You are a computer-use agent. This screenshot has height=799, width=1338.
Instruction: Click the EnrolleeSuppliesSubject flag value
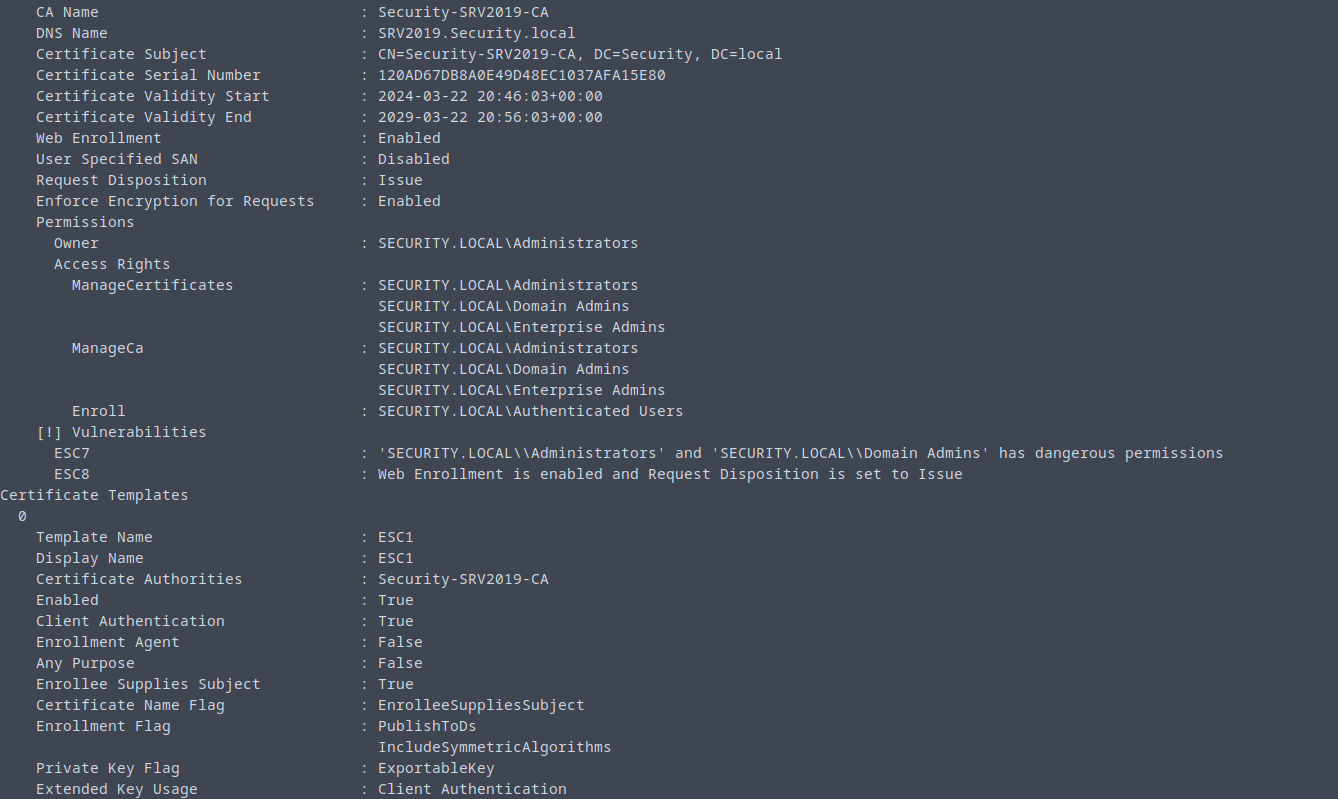tap(480, 706)
